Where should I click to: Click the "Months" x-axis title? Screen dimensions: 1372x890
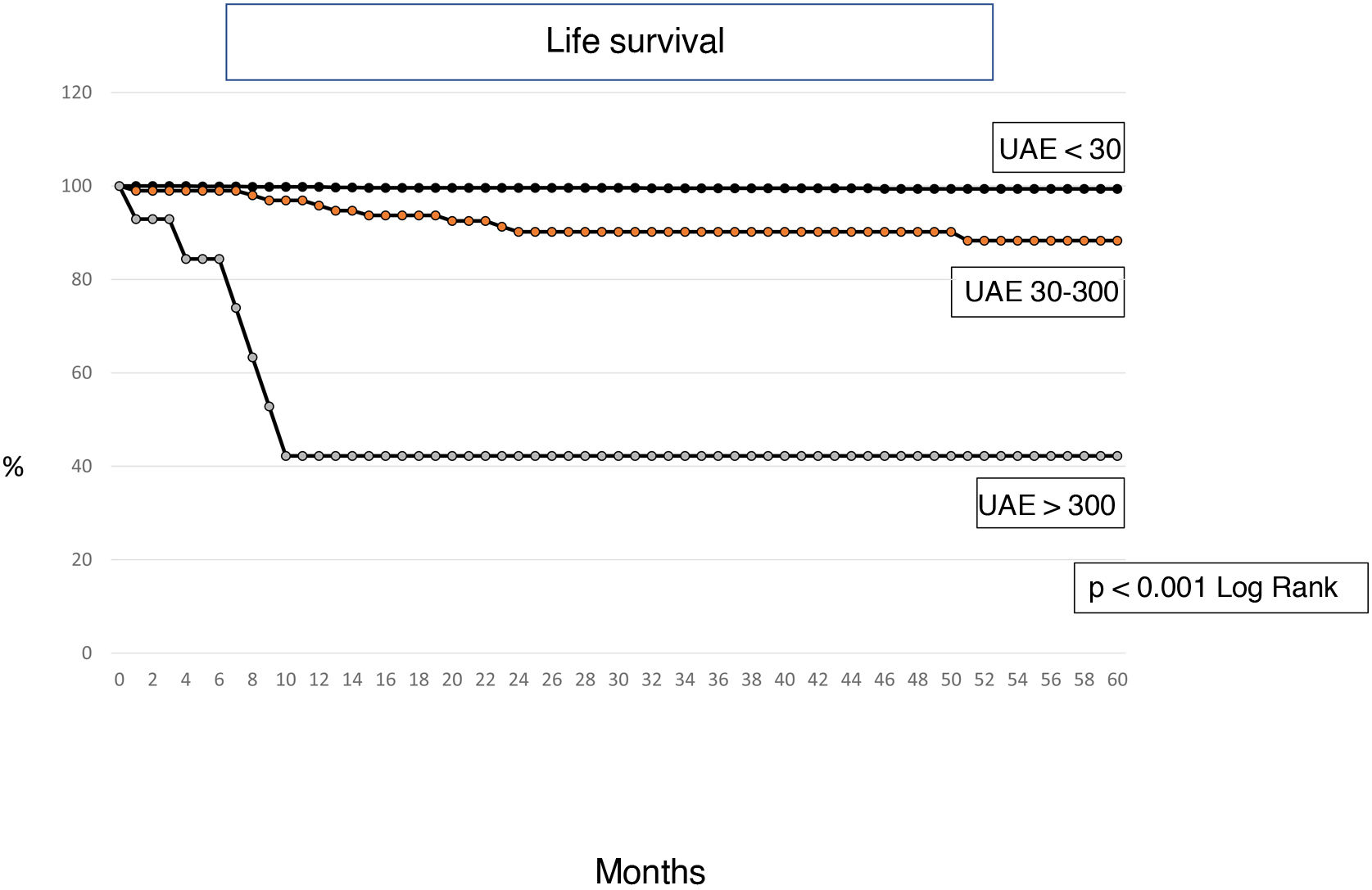(x=650, y=871)
